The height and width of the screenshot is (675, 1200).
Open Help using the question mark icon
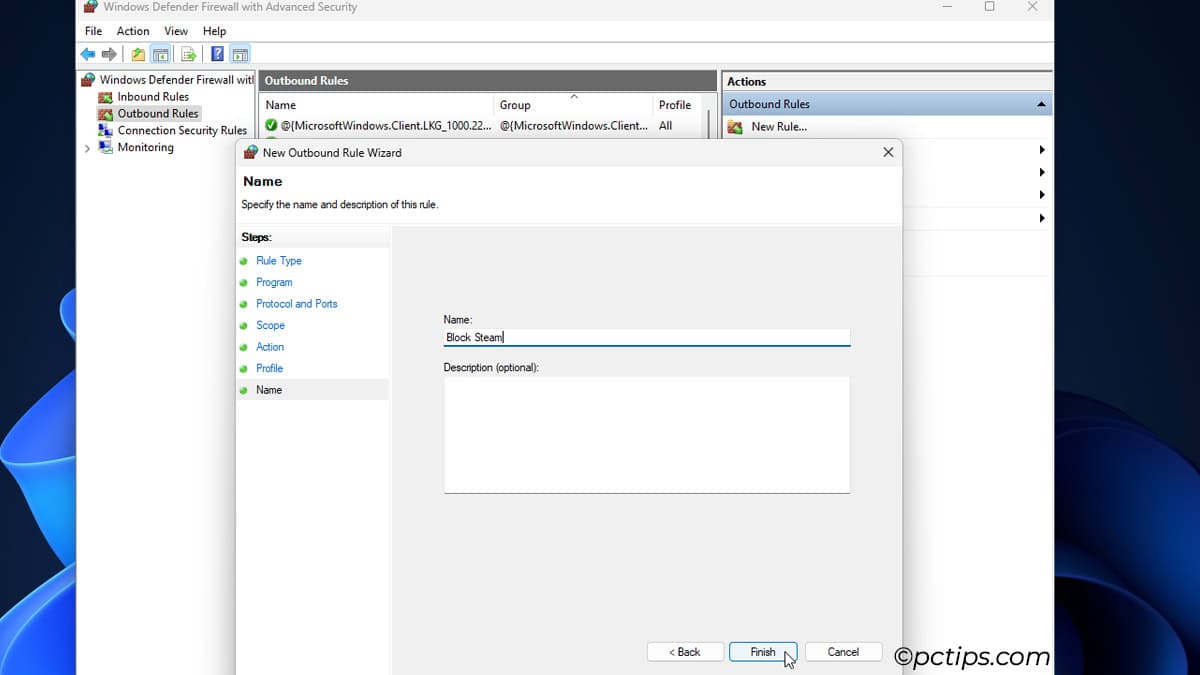tap(217, 53)
